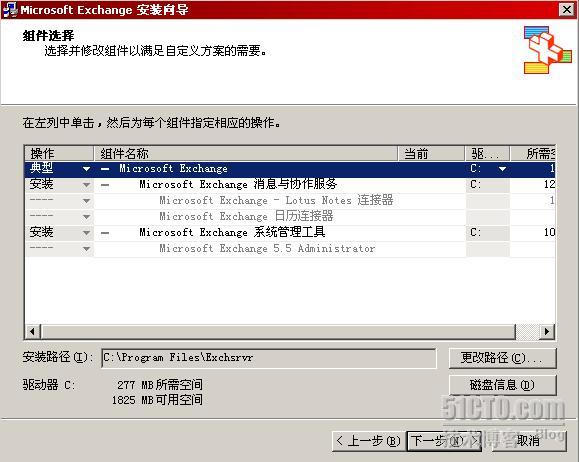Collapse the Microsoft Exchange root node

coord(105,169)
